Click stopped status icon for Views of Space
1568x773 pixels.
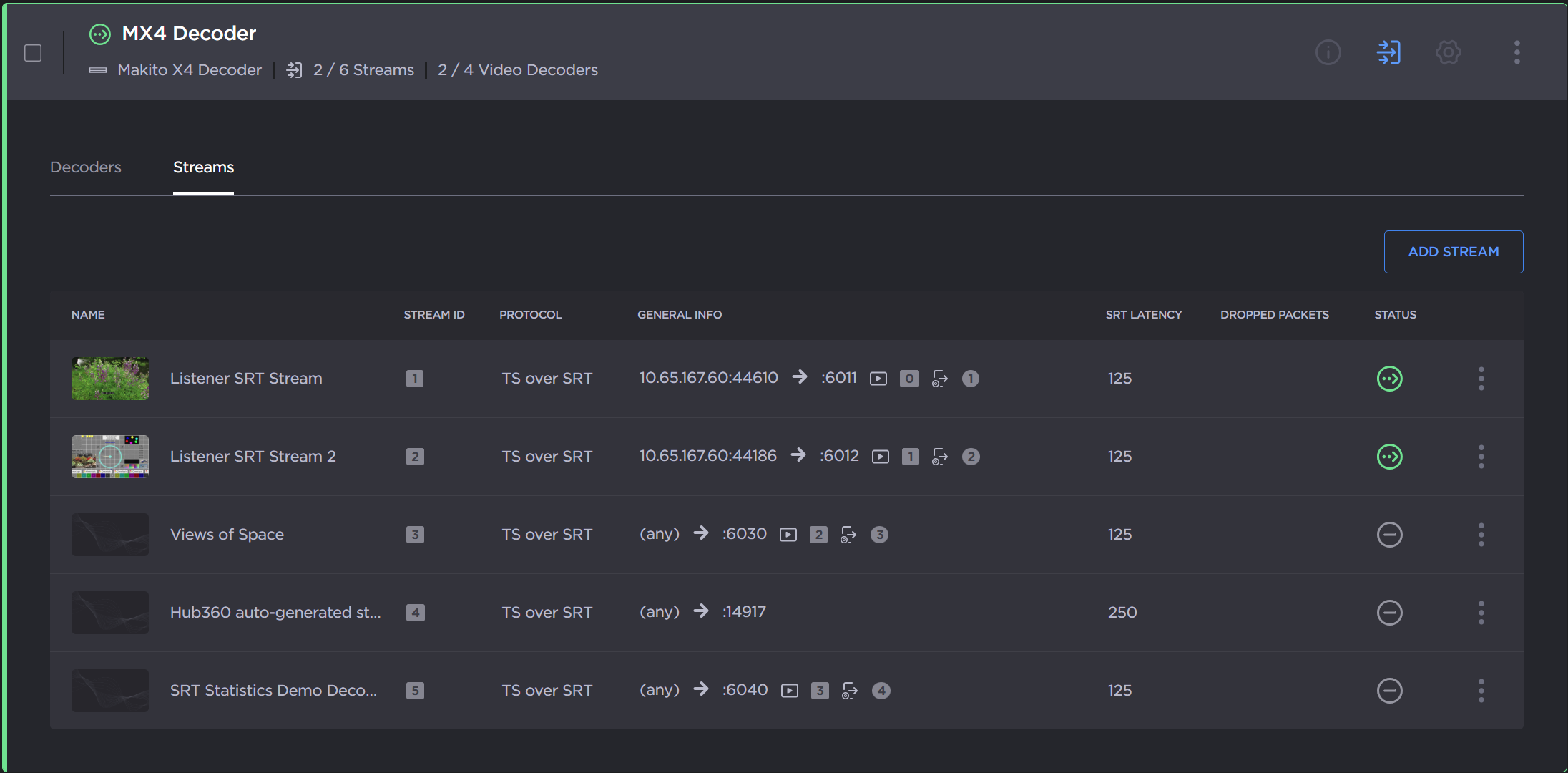click(1389, 535)
